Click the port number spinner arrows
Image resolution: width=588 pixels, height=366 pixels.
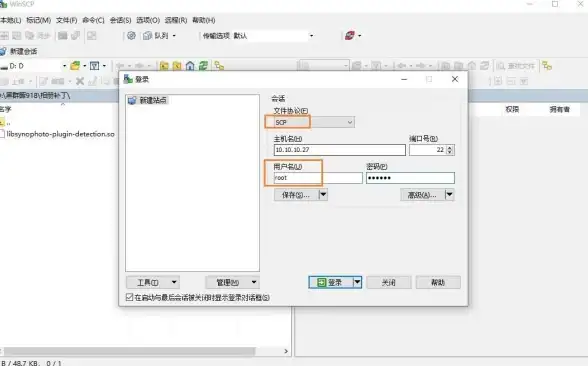[x=450, y=150]
